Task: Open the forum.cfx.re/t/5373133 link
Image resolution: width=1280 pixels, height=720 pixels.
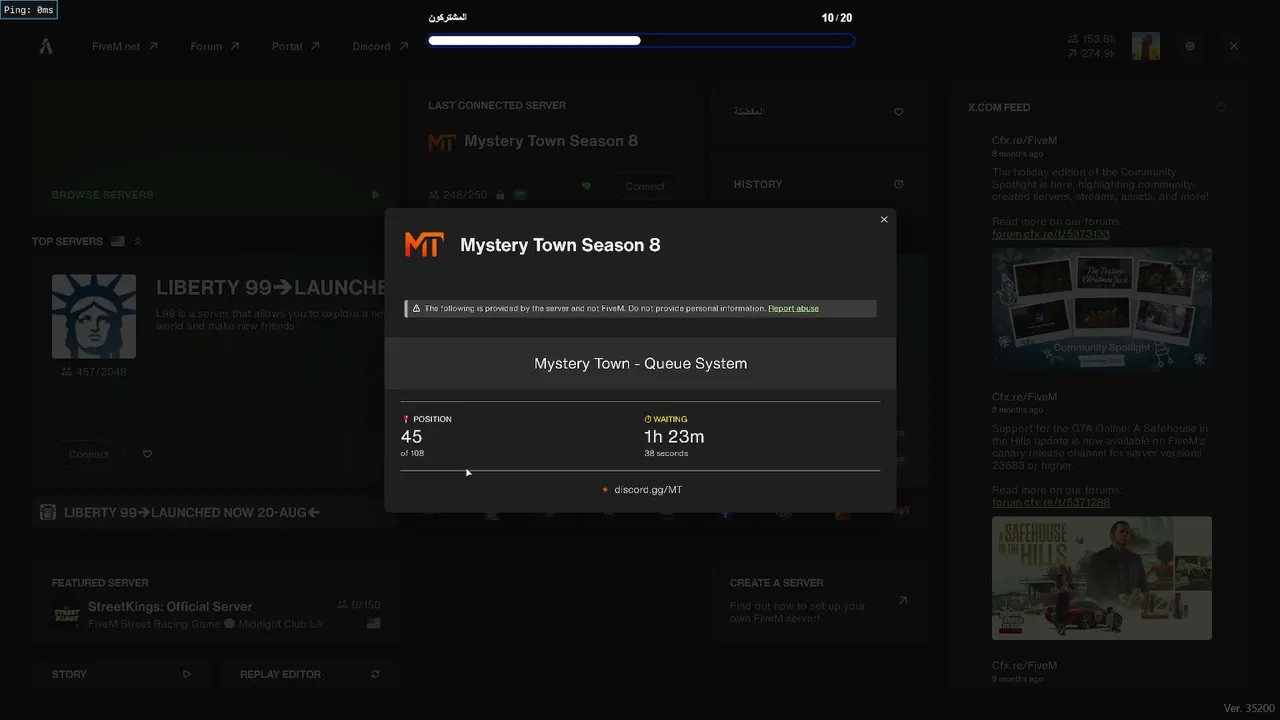Action: point(1051,234)
